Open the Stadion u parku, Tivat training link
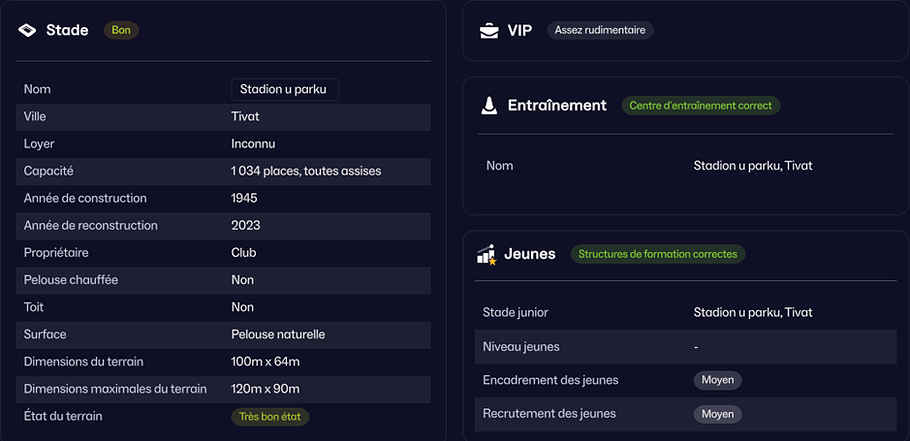 pyautogui.click(x=753, y=166)
